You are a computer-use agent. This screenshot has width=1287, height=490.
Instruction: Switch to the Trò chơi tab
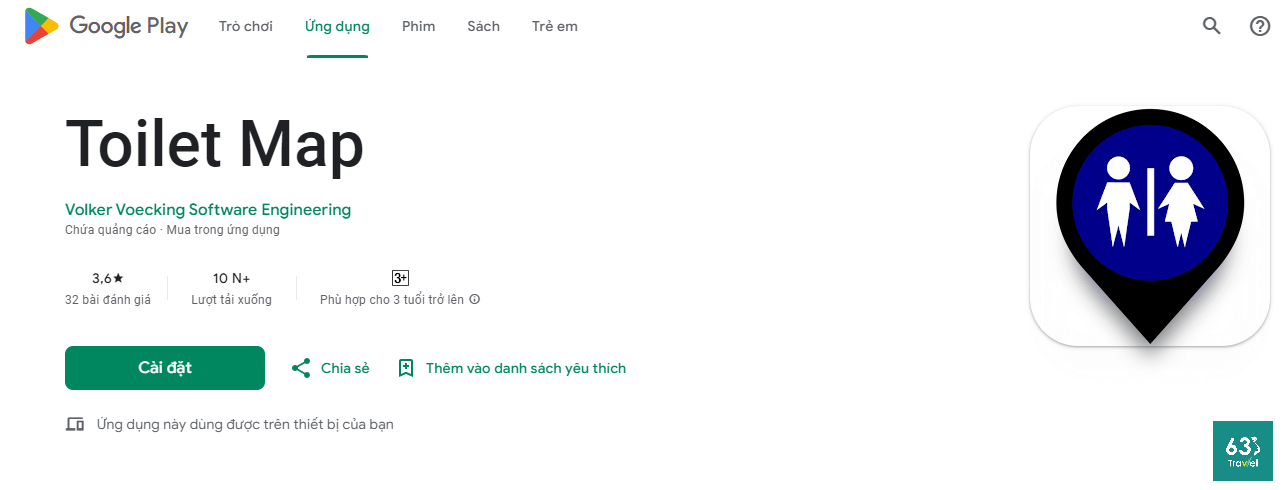246,26
